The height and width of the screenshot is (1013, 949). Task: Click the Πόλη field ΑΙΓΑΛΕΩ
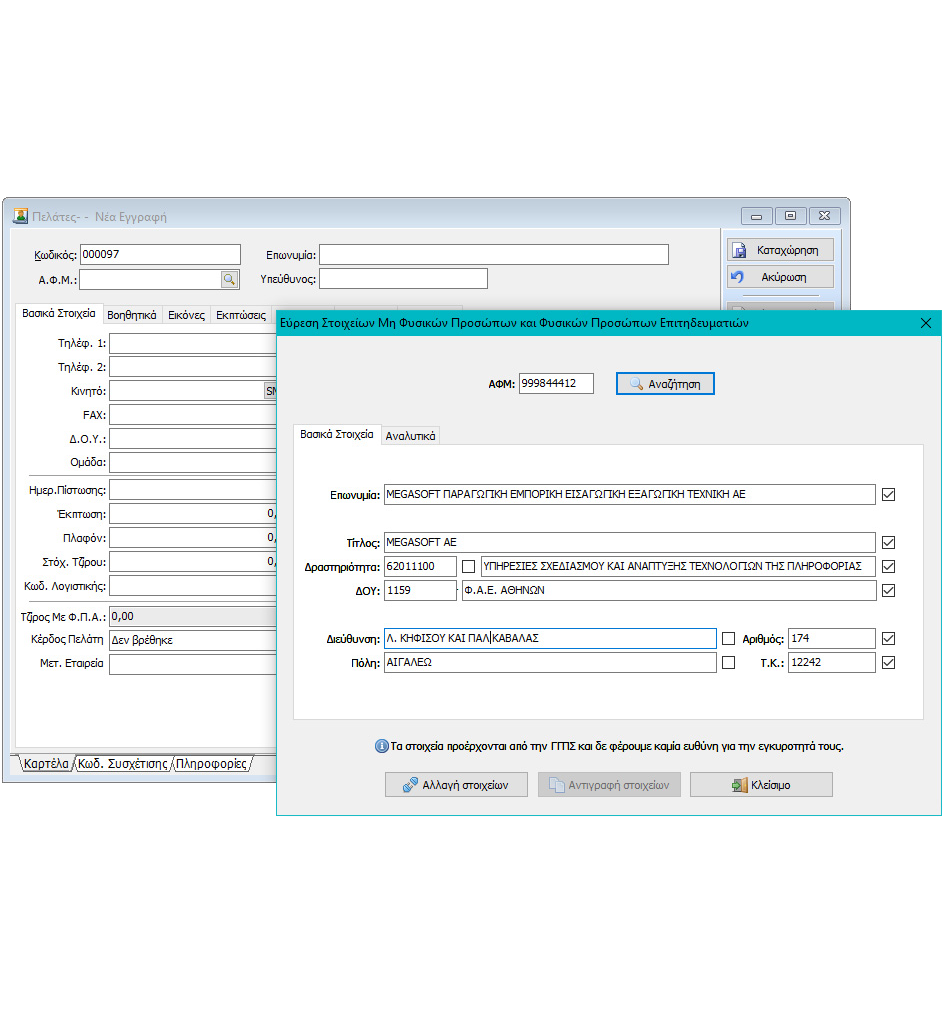tap(550, 662)
